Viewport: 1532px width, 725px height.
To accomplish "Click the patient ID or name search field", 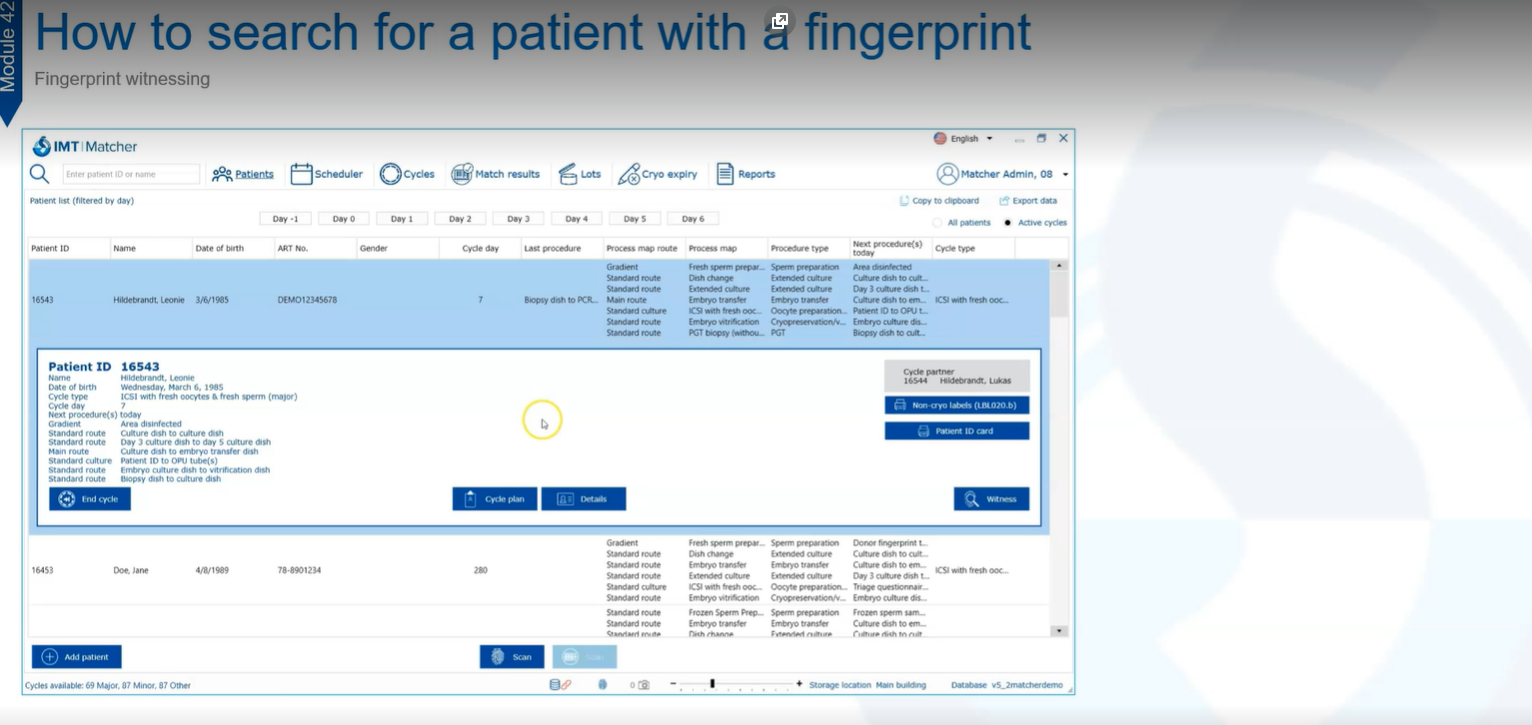I will (131, 174).
